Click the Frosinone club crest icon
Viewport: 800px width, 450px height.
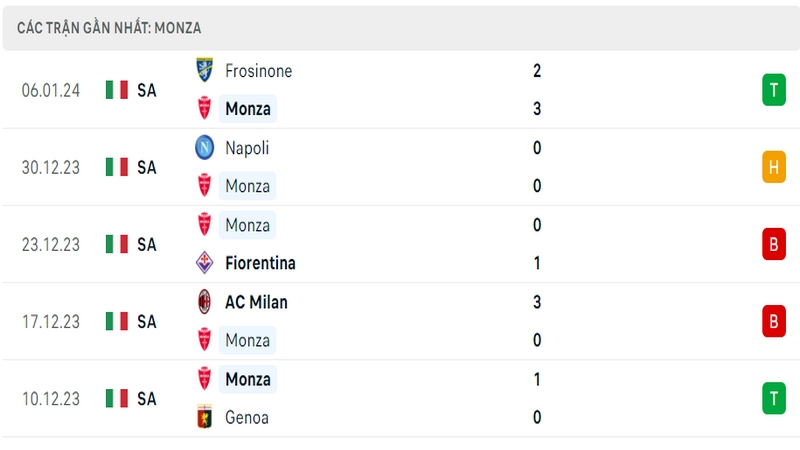pos(205,70)
